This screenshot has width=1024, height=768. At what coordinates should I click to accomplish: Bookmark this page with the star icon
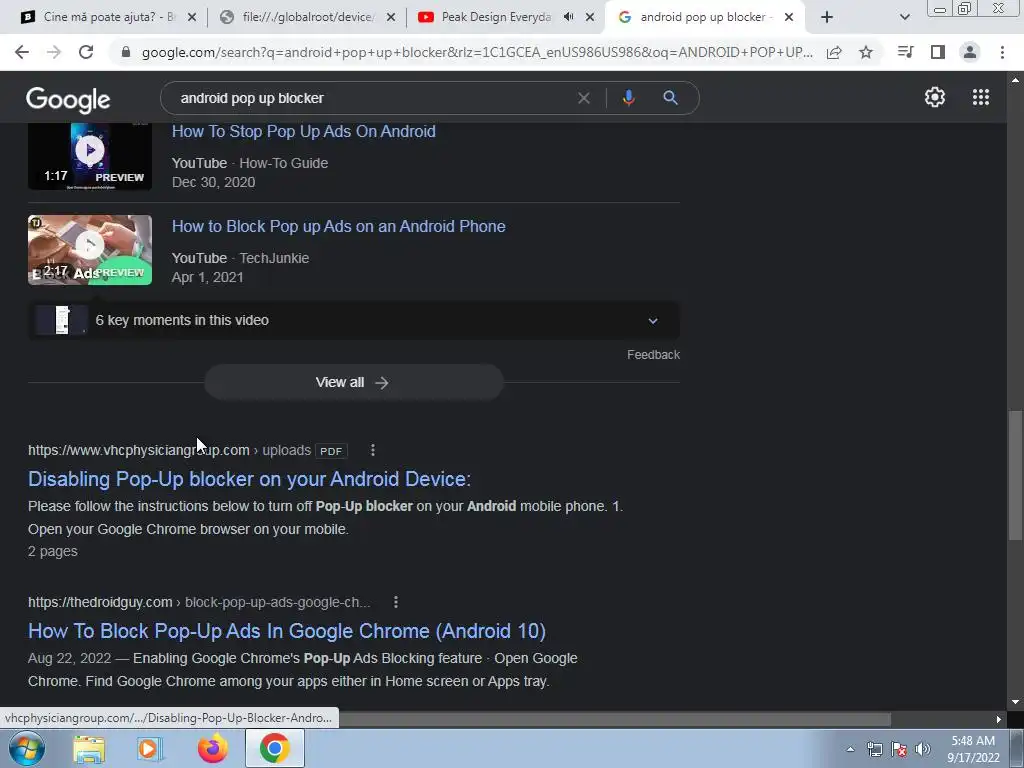coord(866,52)
